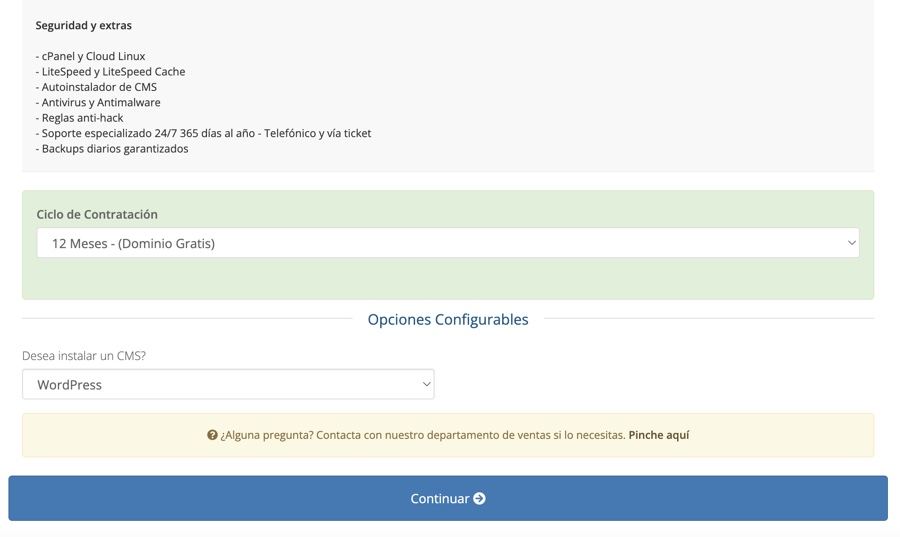Screen dimensions: 900x537
Task: Click the "Backups diarios garantizados" feature line
Action: pyautogui.click(x=112, y=149)
